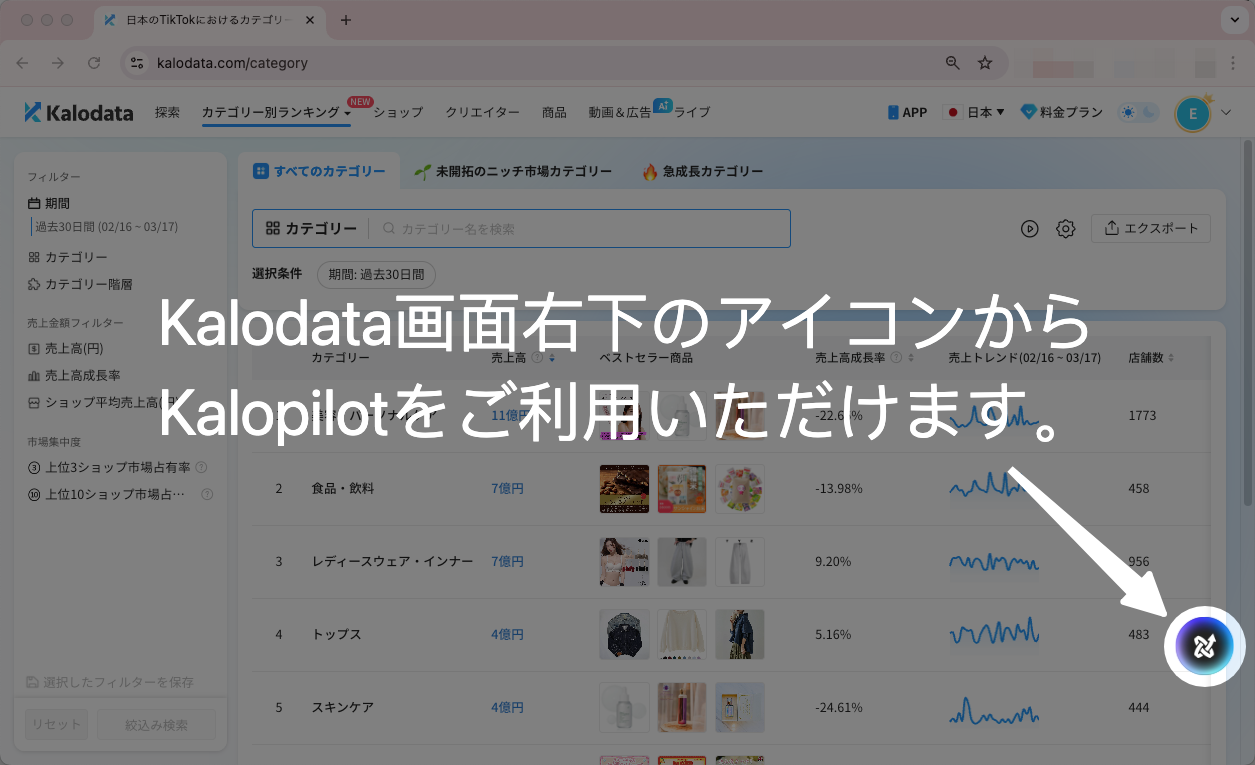This screenshot has width=1255, height=765.
Task: Click help icon beside 上位10ショップ市場占有率
Action: 207,494
